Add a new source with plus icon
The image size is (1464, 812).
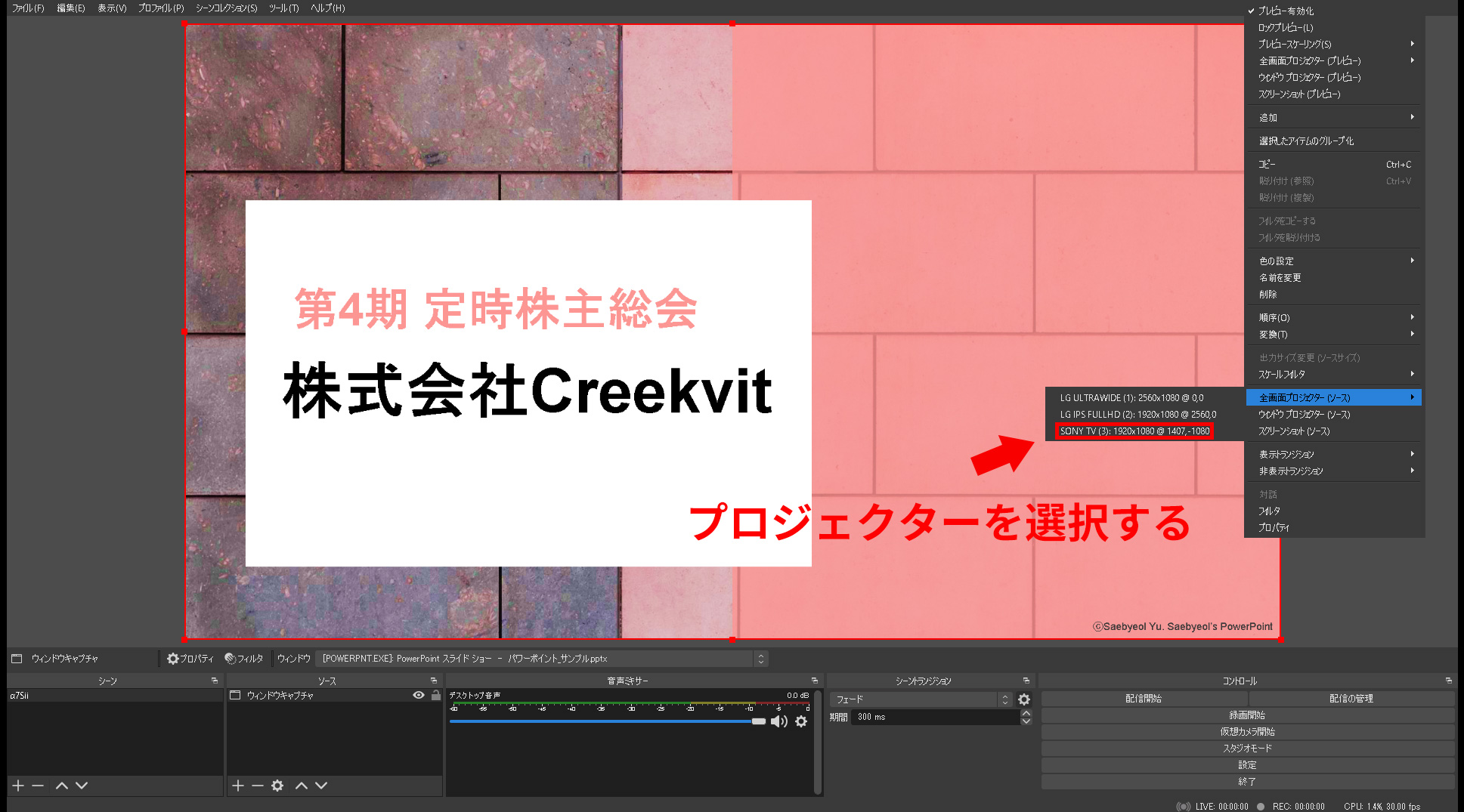tap(238, 786)
